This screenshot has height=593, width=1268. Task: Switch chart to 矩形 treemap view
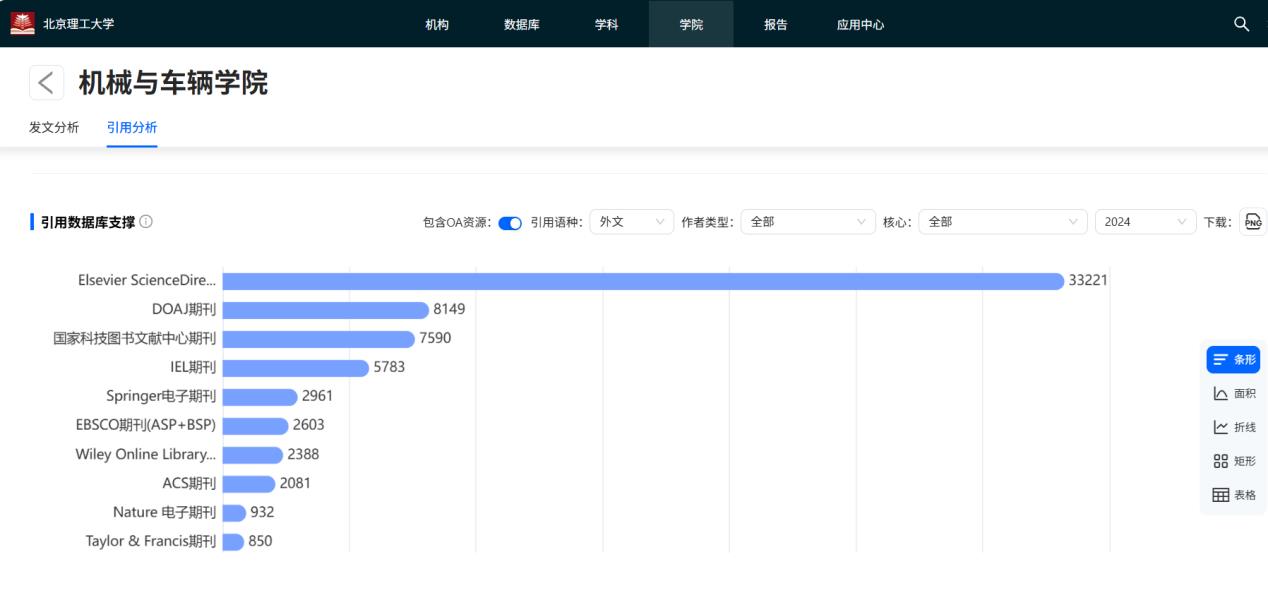(1233, 461)
